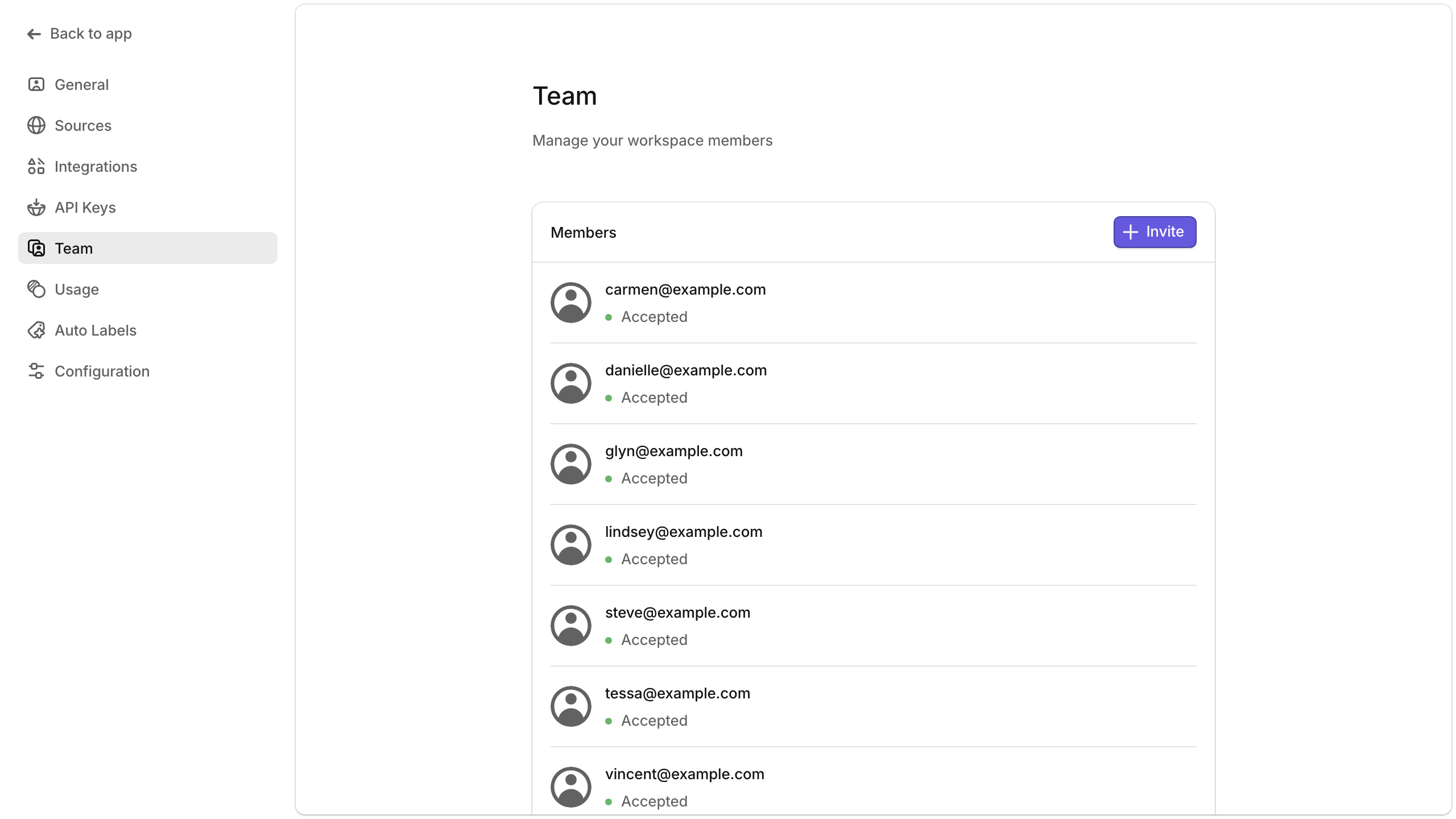Select the Sources entry in the sidebar
Screen dimensions: 1456x819
click(x=83, y=125)
